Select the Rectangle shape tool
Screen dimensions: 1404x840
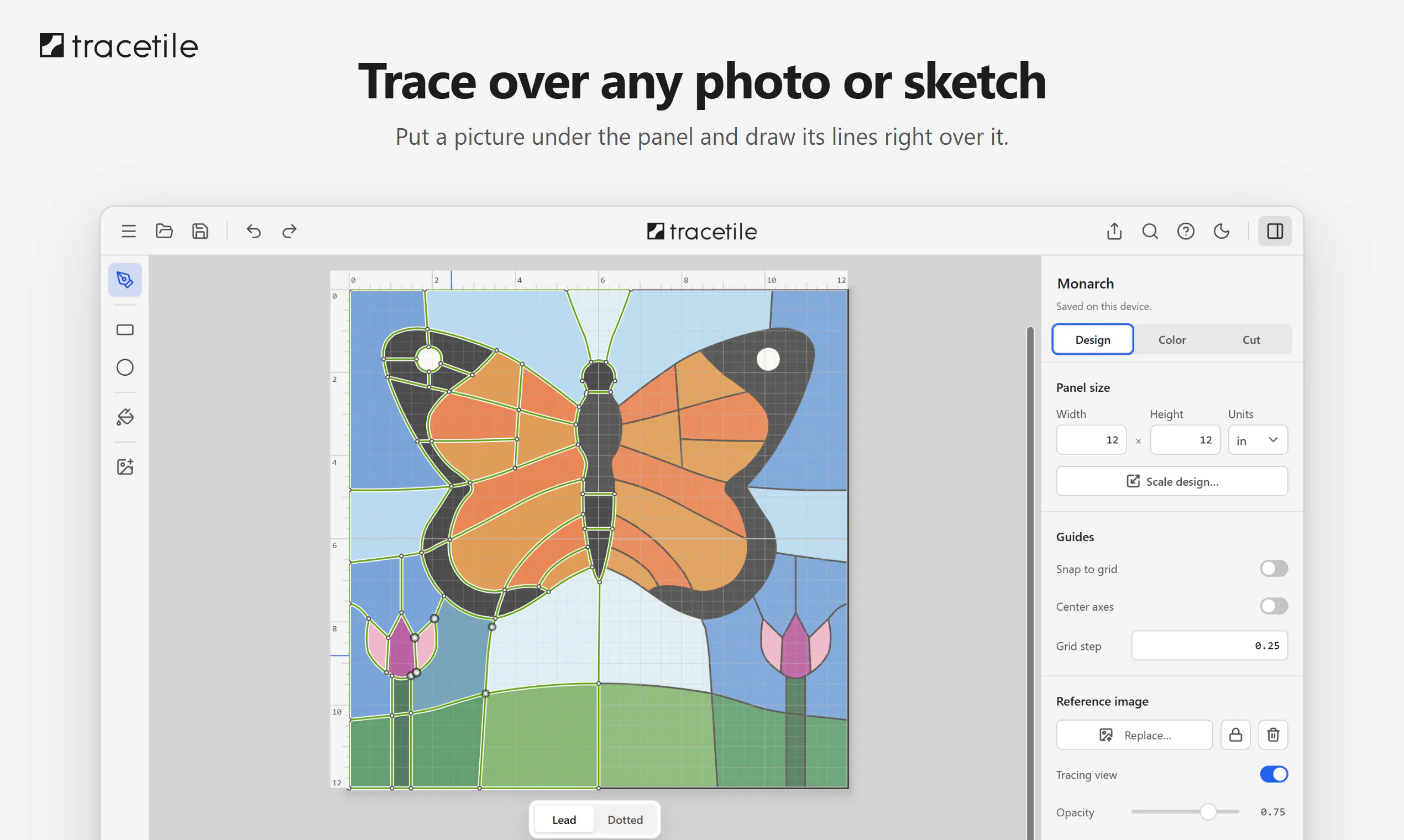125,329
